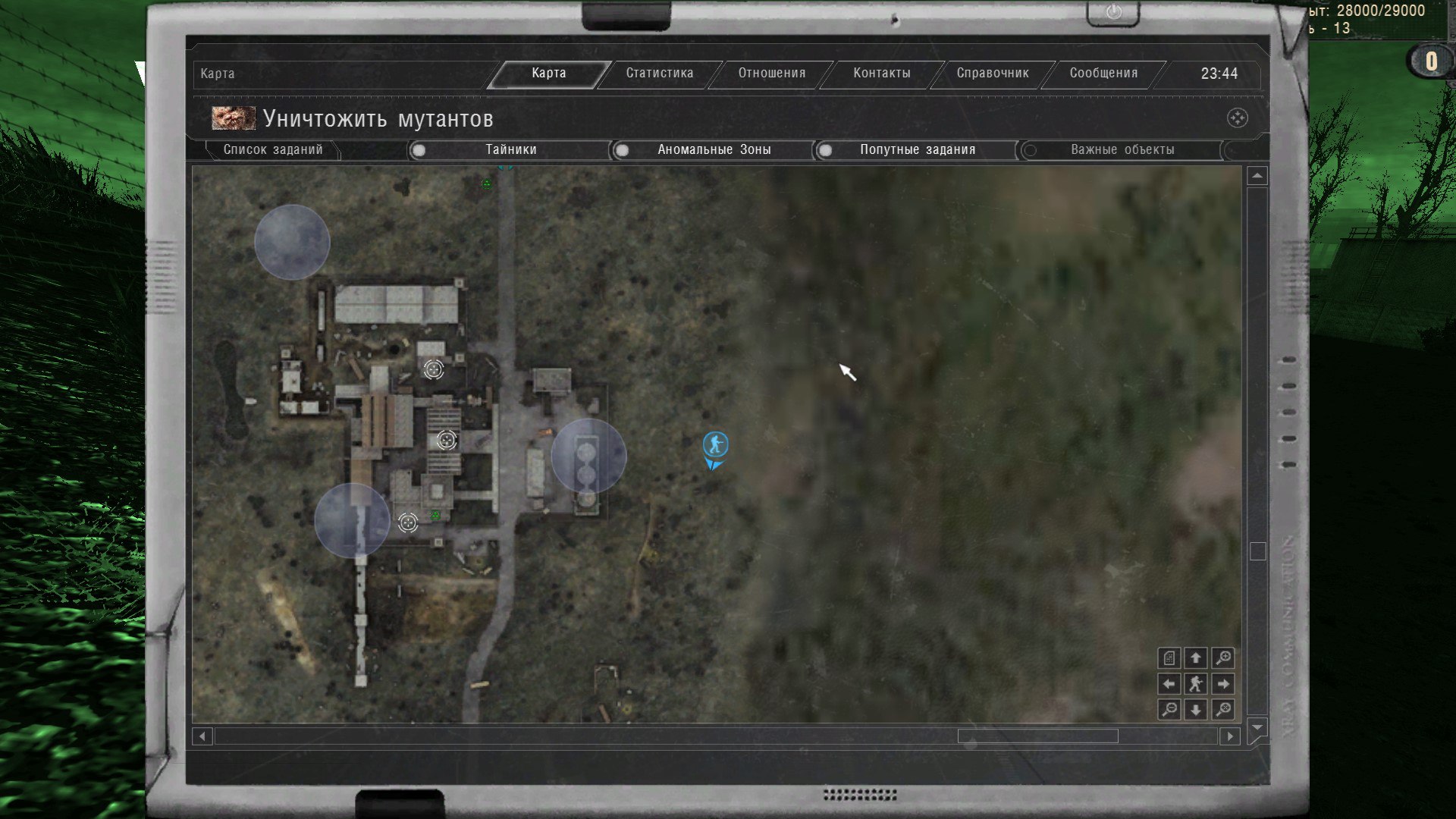Select the anomaly circle in the field above the hangar
Viewport: 1456px width, 819px height.
(292, 242)
